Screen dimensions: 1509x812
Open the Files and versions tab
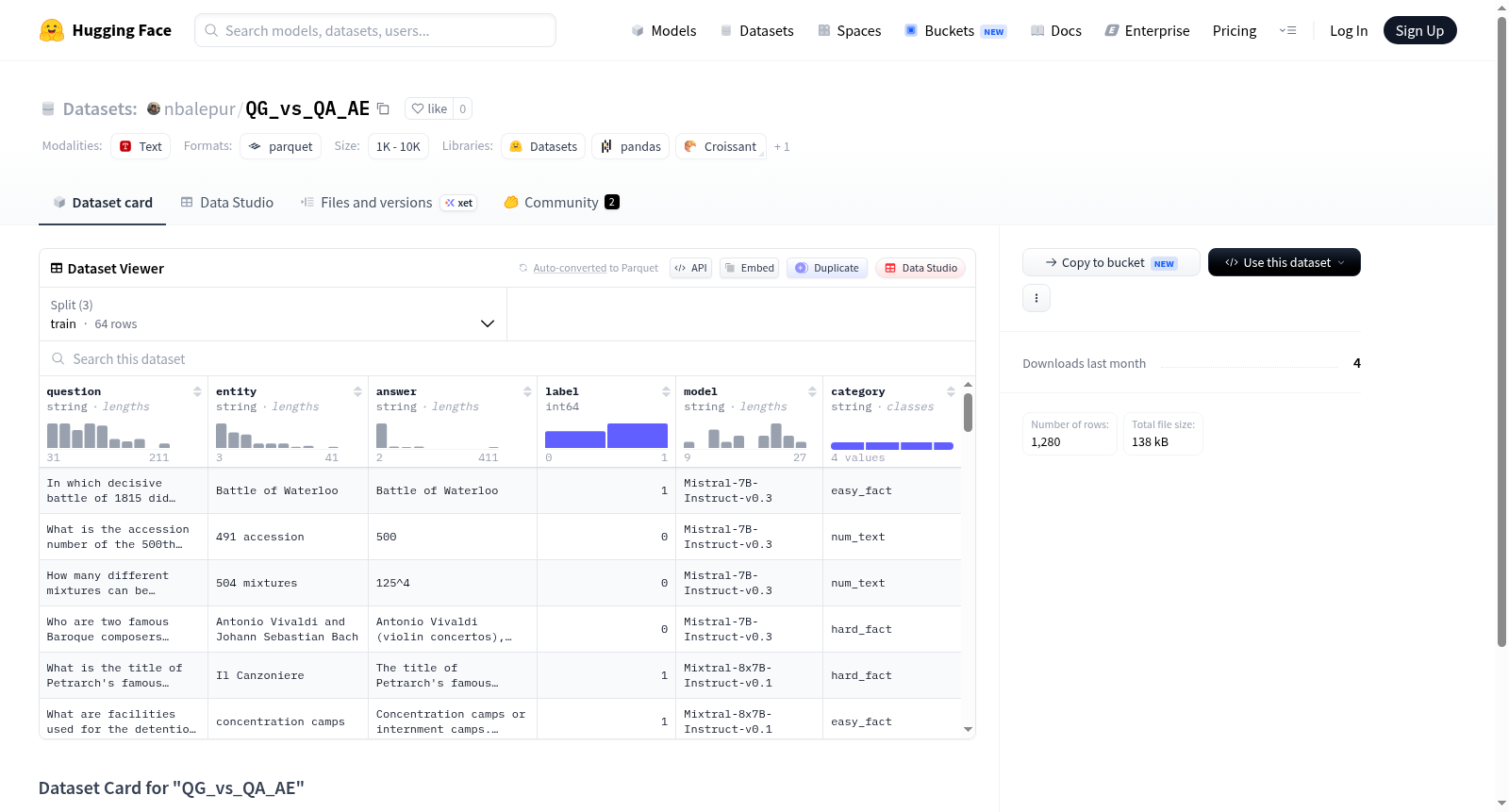click(x=388, y=202)
